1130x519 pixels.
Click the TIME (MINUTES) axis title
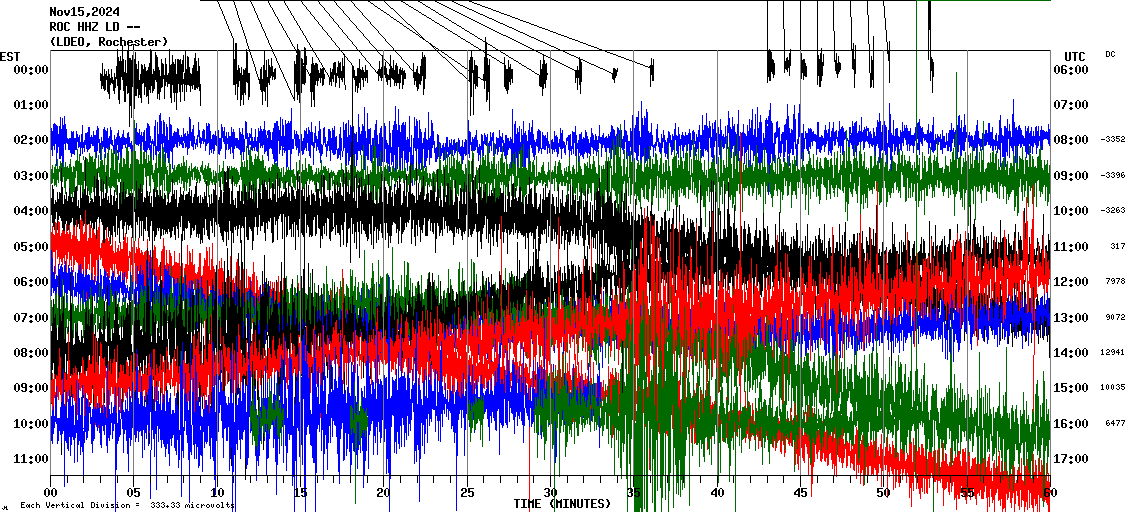click(x=561, y=504)
